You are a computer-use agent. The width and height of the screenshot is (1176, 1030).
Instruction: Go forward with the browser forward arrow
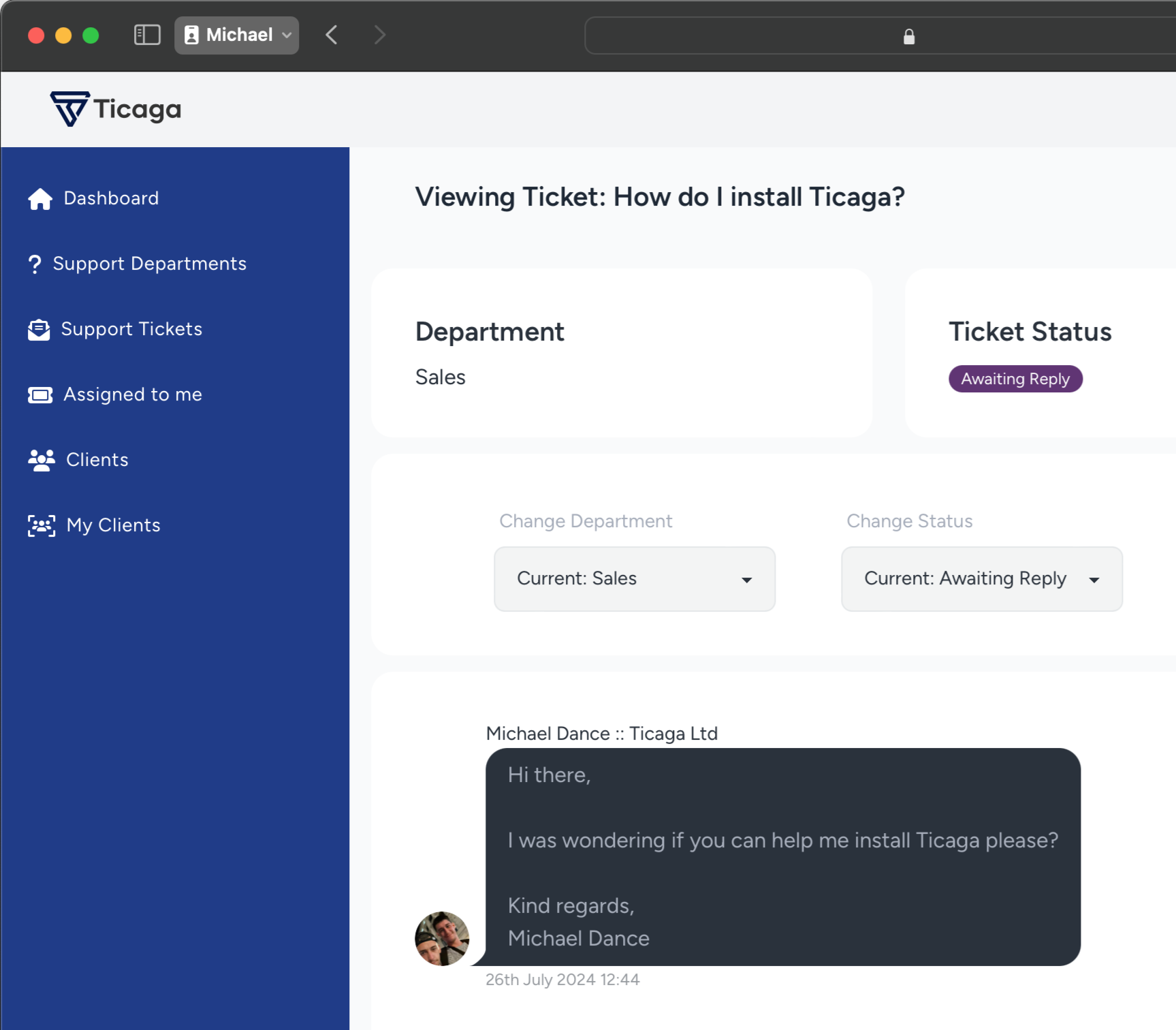coord(380,35)
